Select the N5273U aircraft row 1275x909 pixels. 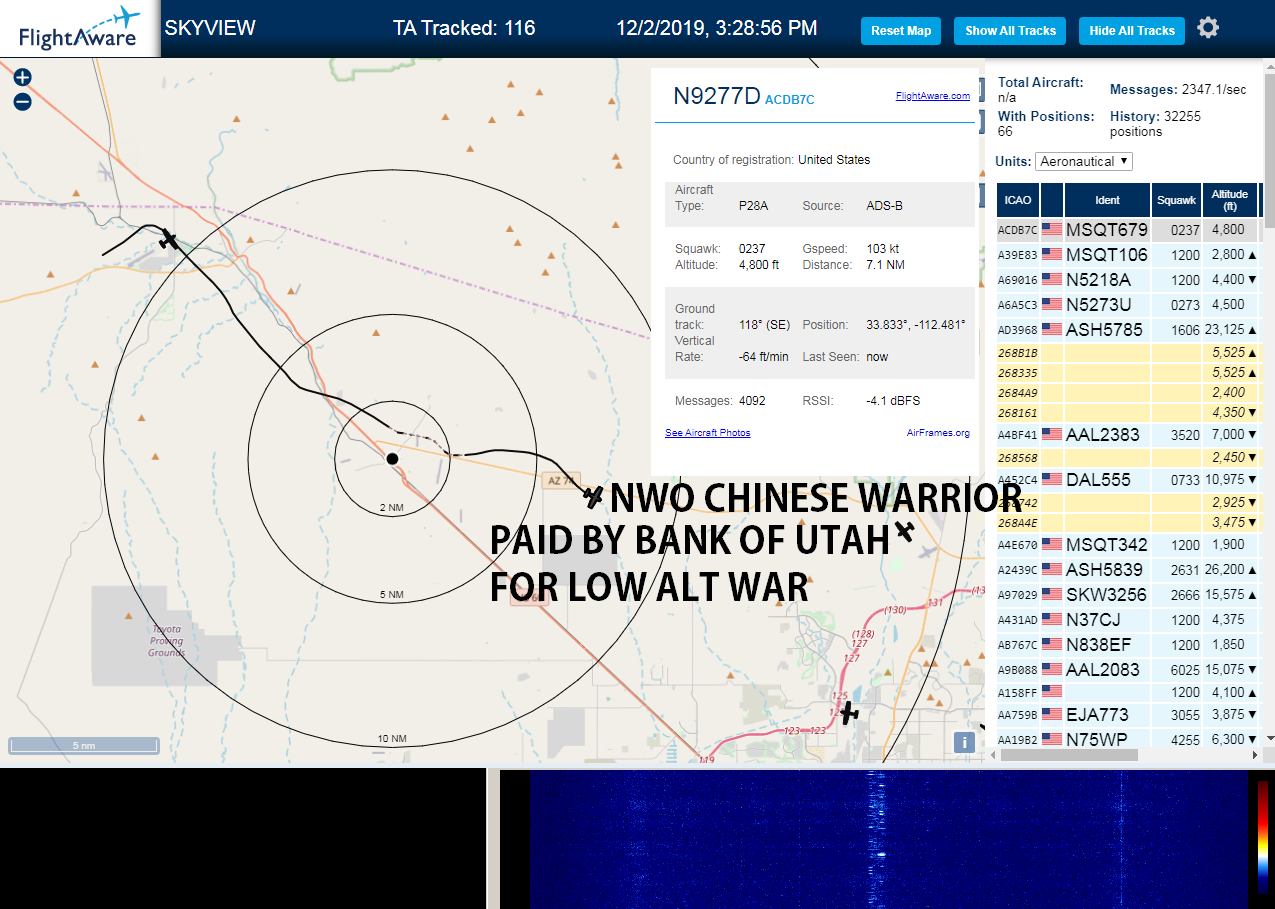tap(1128, 304)
